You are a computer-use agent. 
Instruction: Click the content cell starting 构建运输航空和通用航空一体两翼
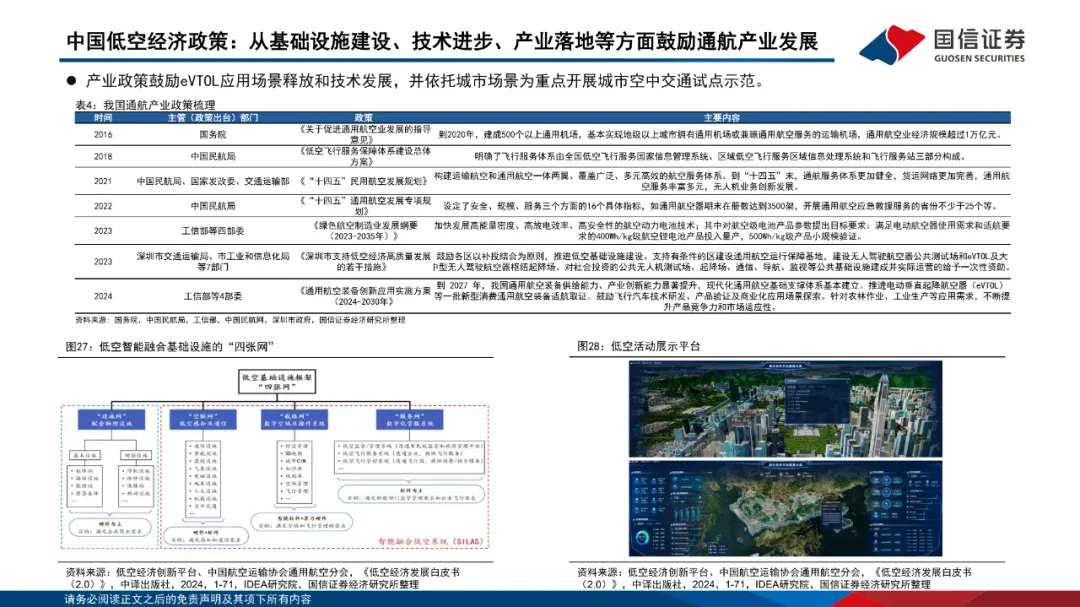point(722,181)
